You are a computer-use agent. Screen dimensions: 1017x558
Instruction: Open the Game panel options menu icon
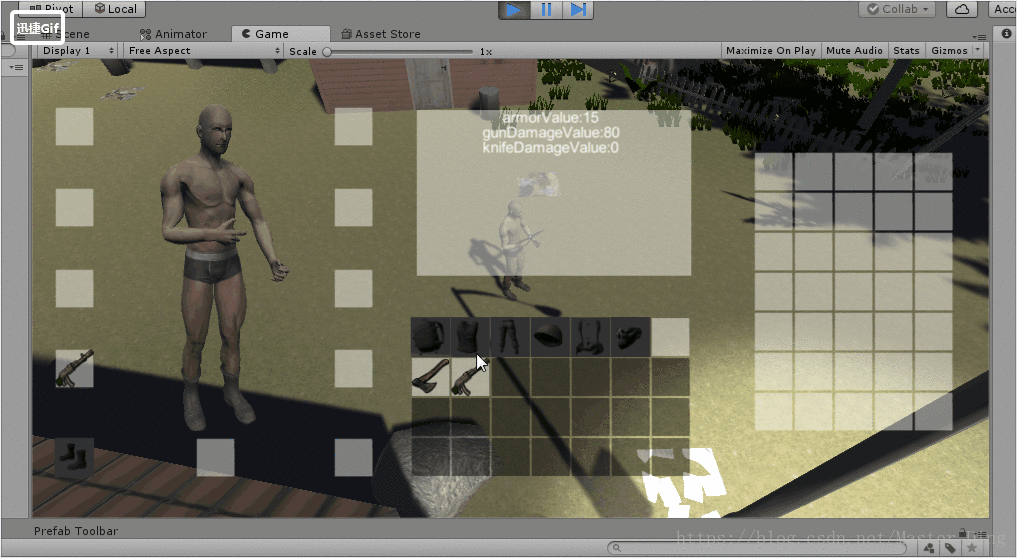click(x=979, y=37)
